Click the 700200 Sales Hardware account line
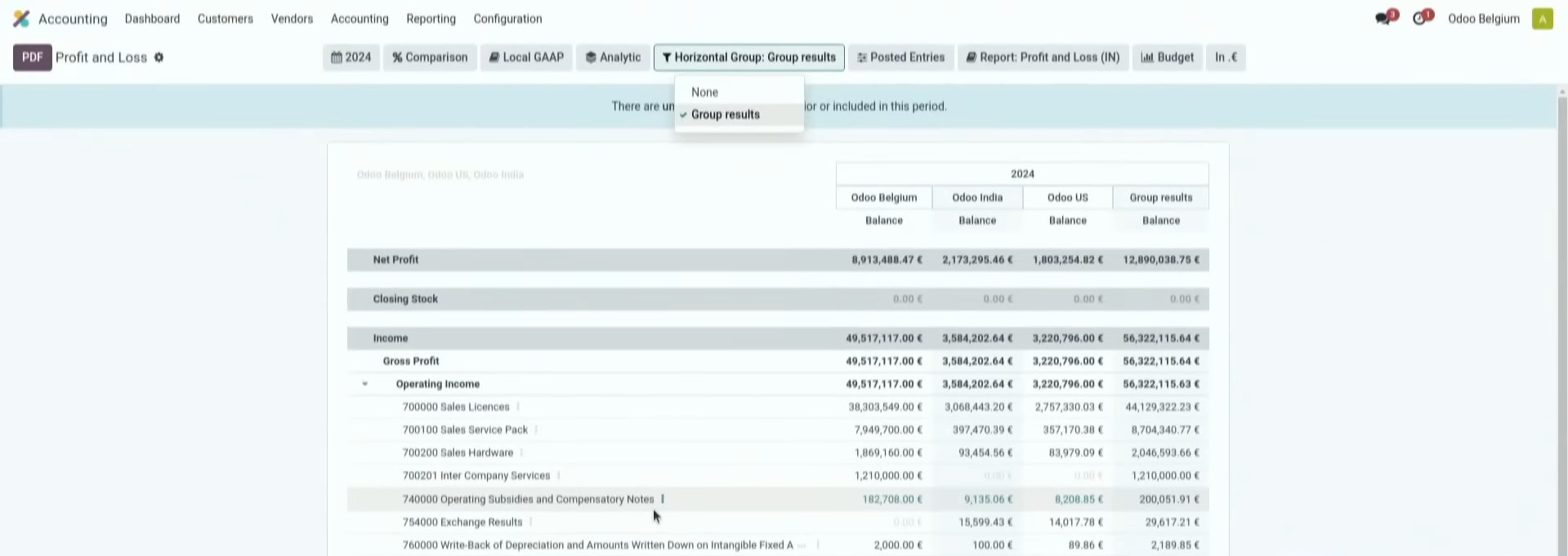Viewport: 1568px width, 556px height. [458, 452]
